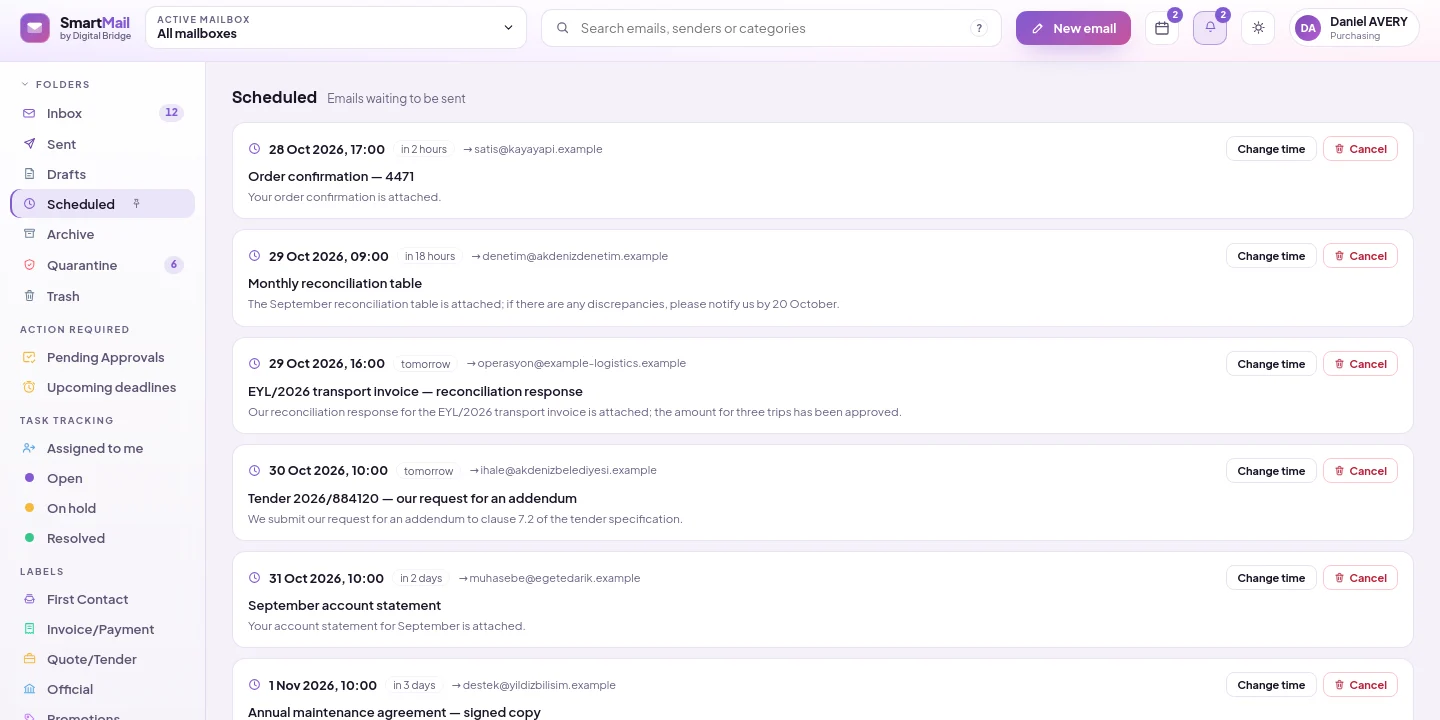Open the Archive folder
The image size is (1440, 720).
click(103, 234)
